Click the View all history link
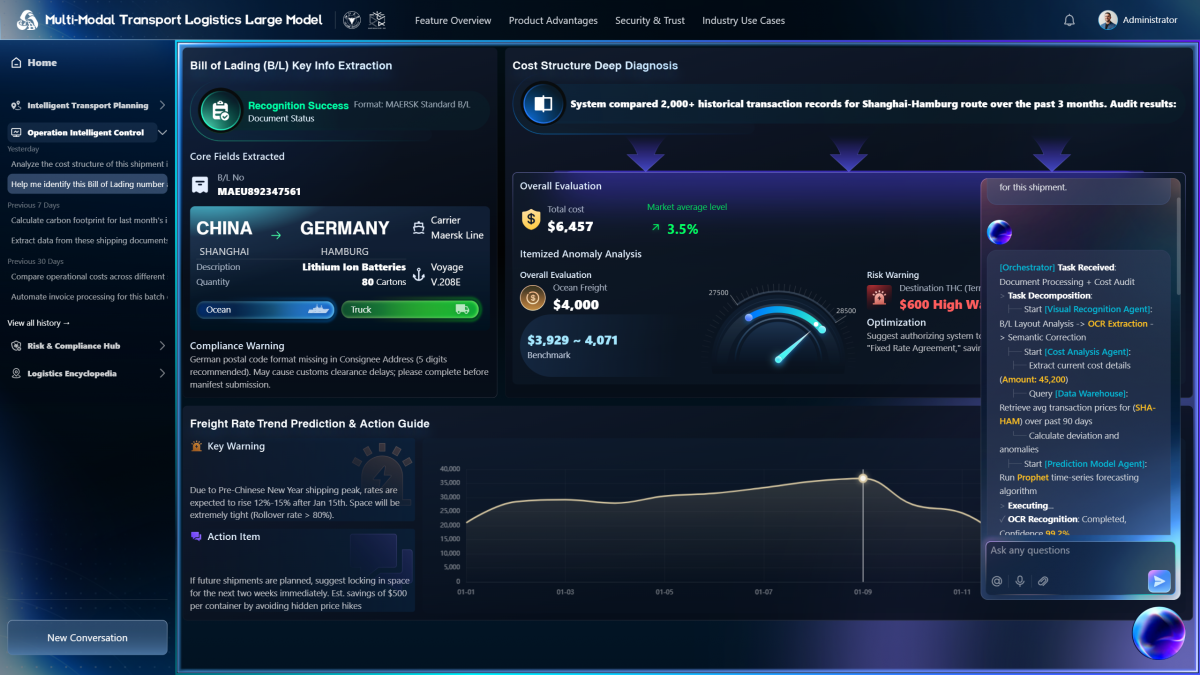This screenshot has width=1200, height=675. pos(39,323)
